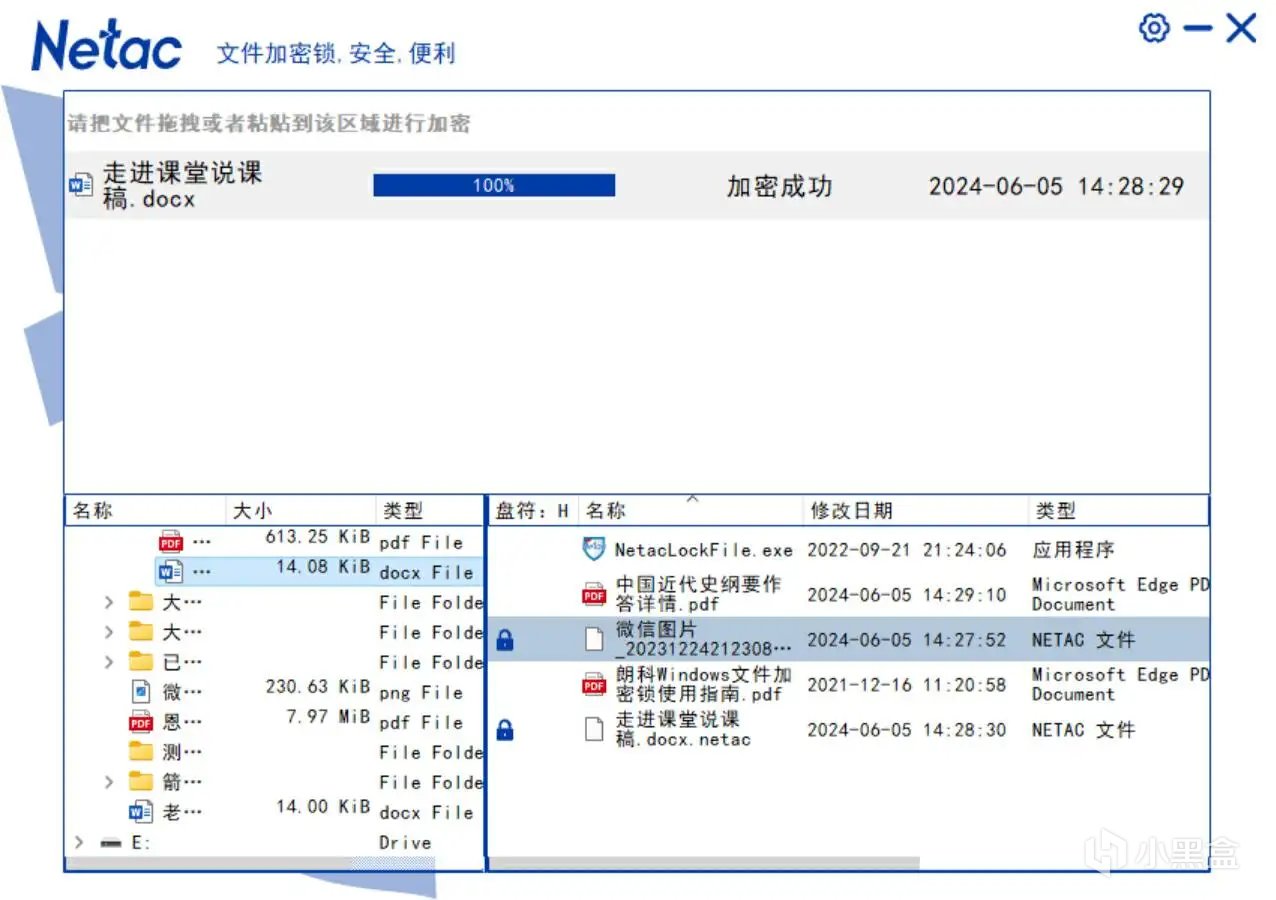The image size is (1276, 900).
Task: Click the 7.97 MiB size cell
Action: (x=327, y=717)
